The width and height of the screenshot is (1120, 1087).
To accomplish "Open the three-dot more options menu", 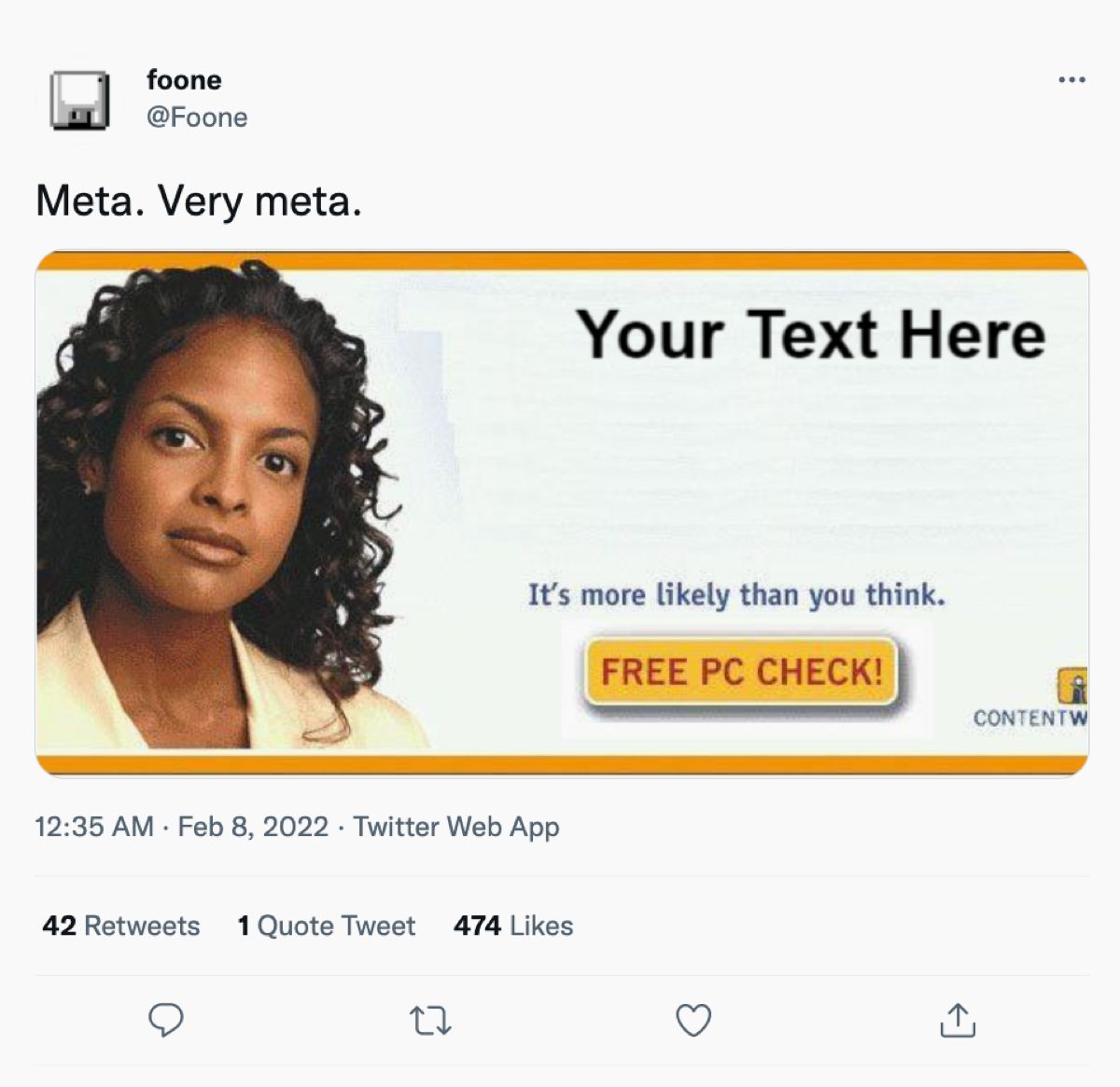I will click(x=1071, y=80).
